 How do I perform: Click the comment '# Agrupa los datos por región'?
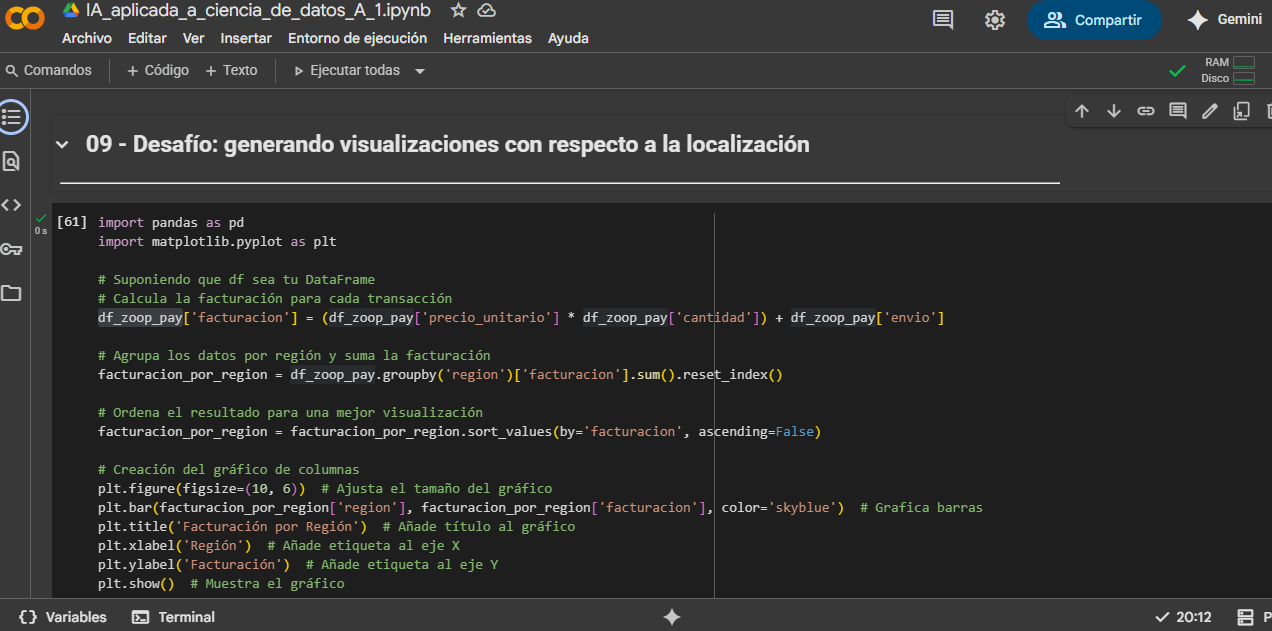coord(294,355)
